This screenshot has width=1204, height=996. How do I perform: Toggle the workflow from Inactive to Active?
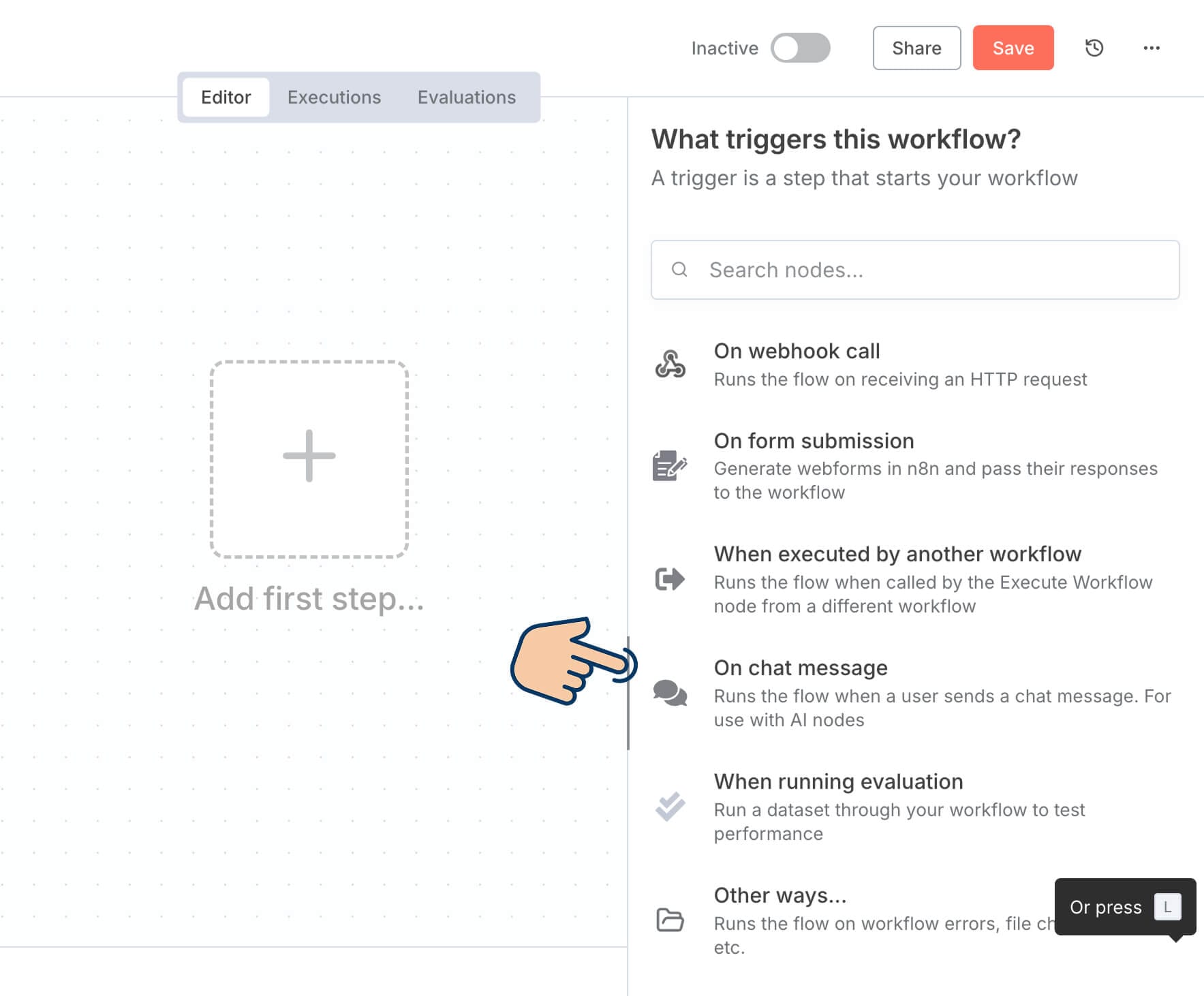click(x=801, y=48)
